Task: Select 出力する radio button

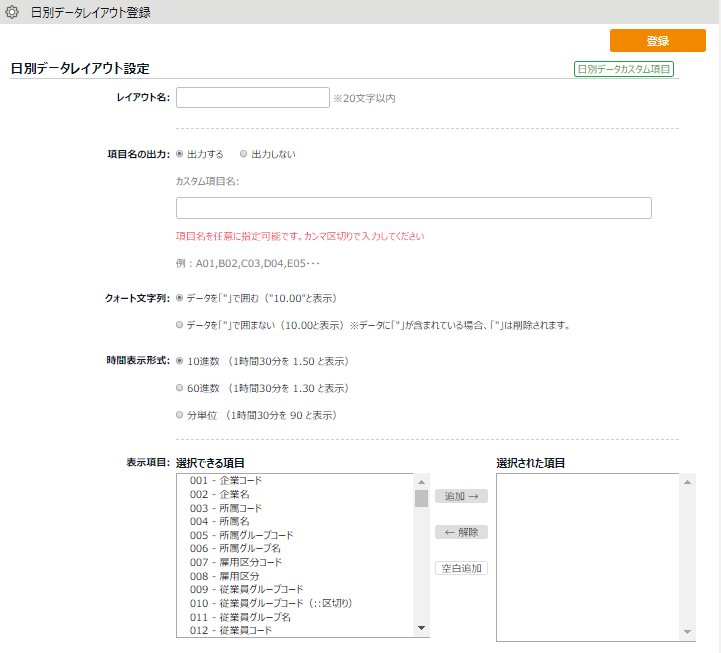Action: (180, 154)
